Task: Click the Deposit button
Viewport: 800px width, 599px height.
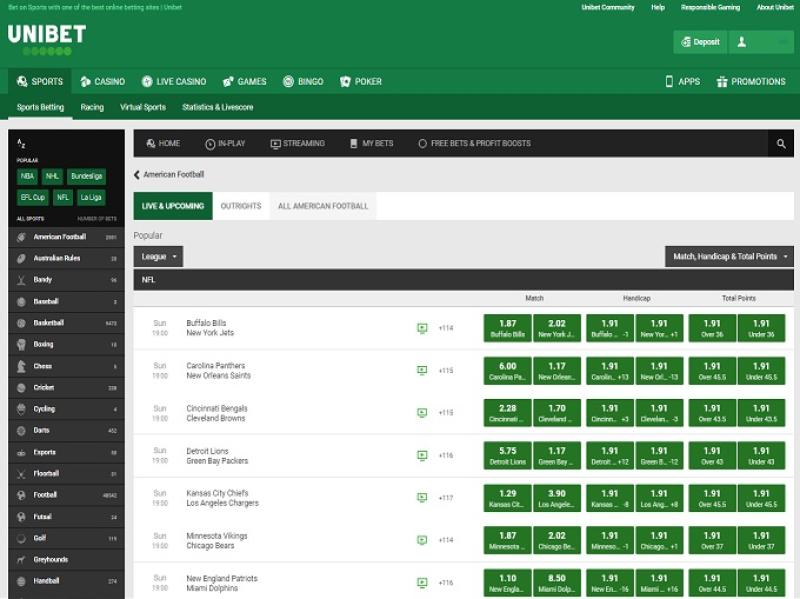Action: (x=700, y=42)
